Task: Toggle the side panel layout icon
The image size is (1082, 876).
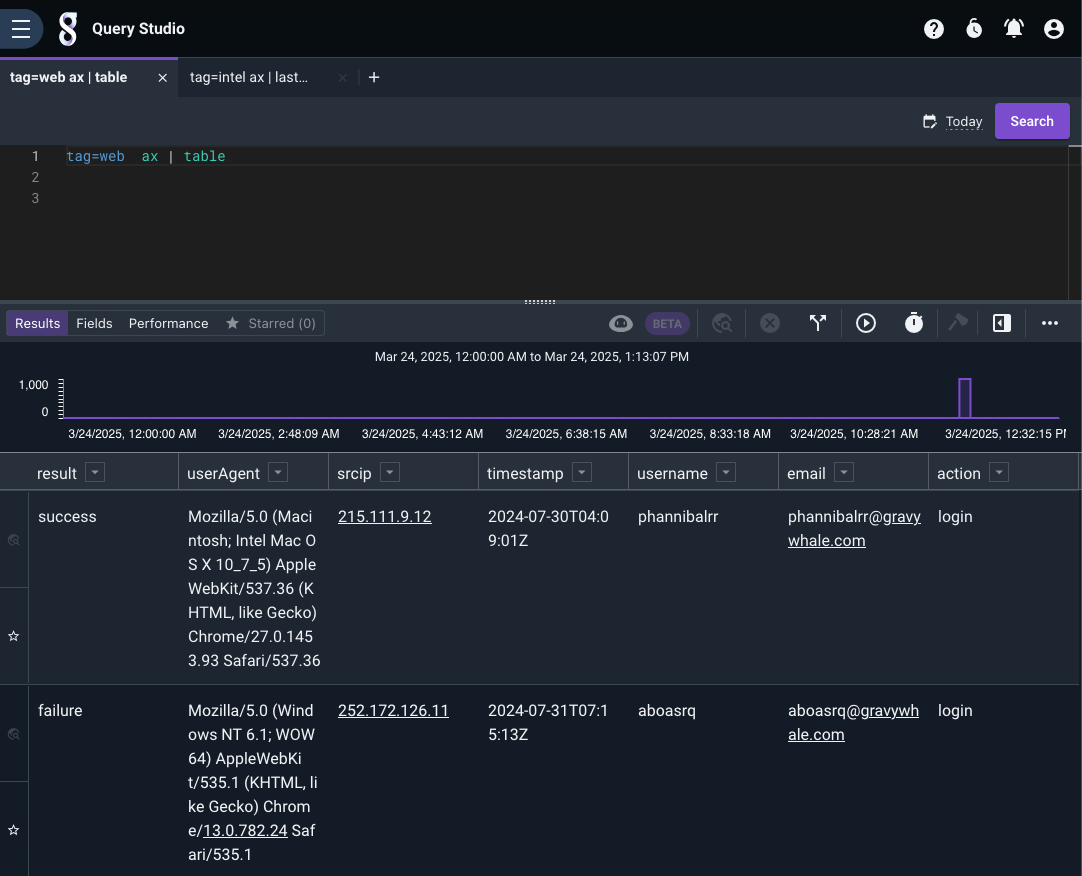Action: pyautogui.click(x=1001, y=323)
